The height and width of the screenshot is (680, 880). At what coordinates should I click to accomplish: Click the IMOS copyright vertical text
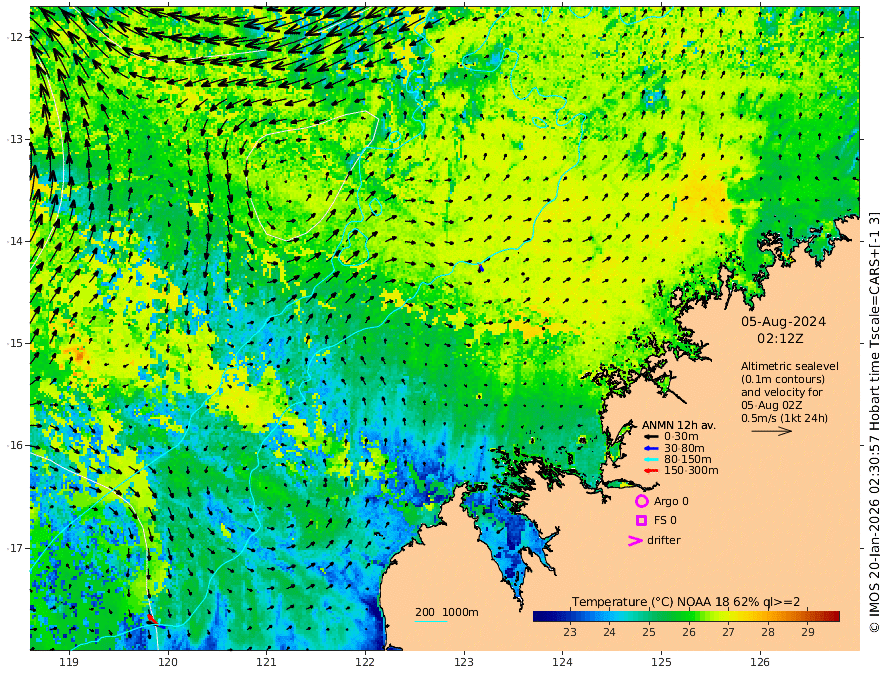click(874, 421)
